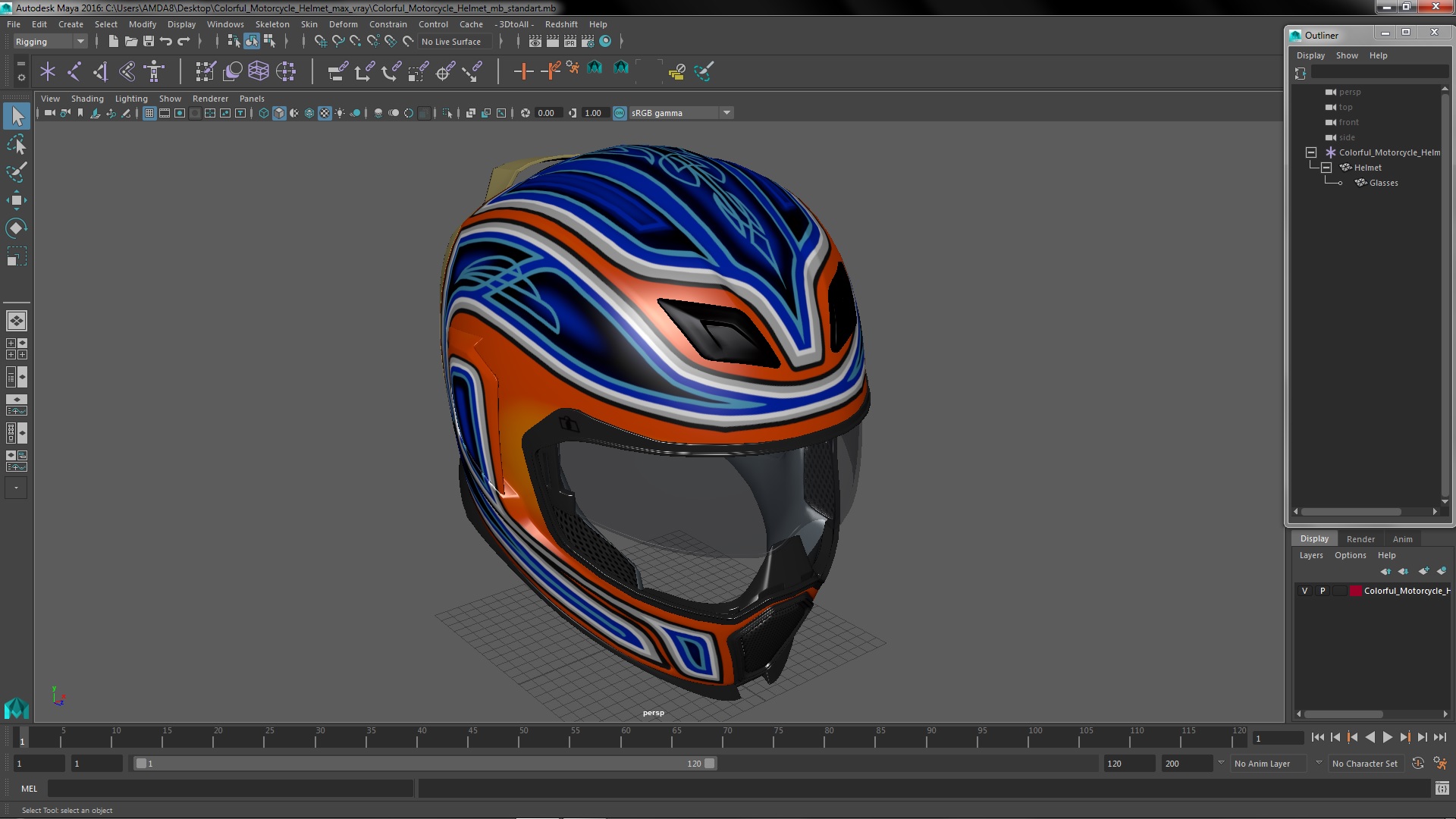The width and height of the screenshot is (1456, 819).
Task: Toggle P render state for layer
Action: pos(1322,590)
